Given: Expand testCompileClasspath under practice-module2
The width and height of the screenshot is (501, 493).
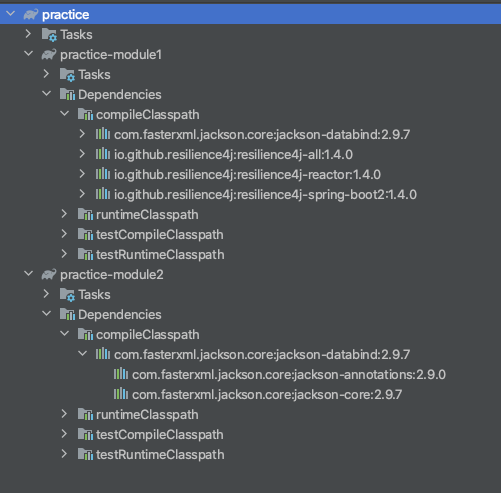Looking at the screenshot, I should click(x=64, y=434).
